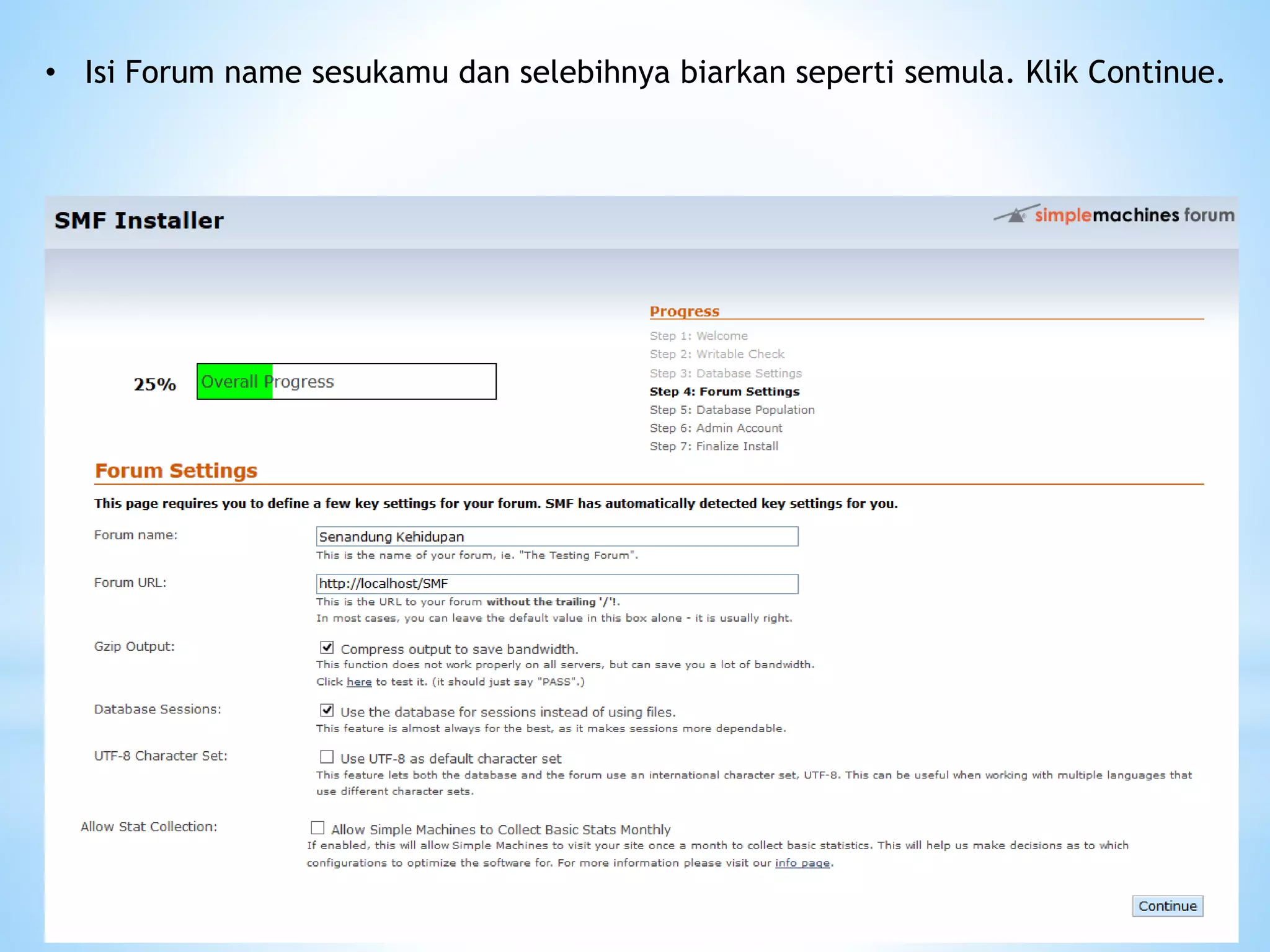Select Step 6: Admin Account

(716, 428)
